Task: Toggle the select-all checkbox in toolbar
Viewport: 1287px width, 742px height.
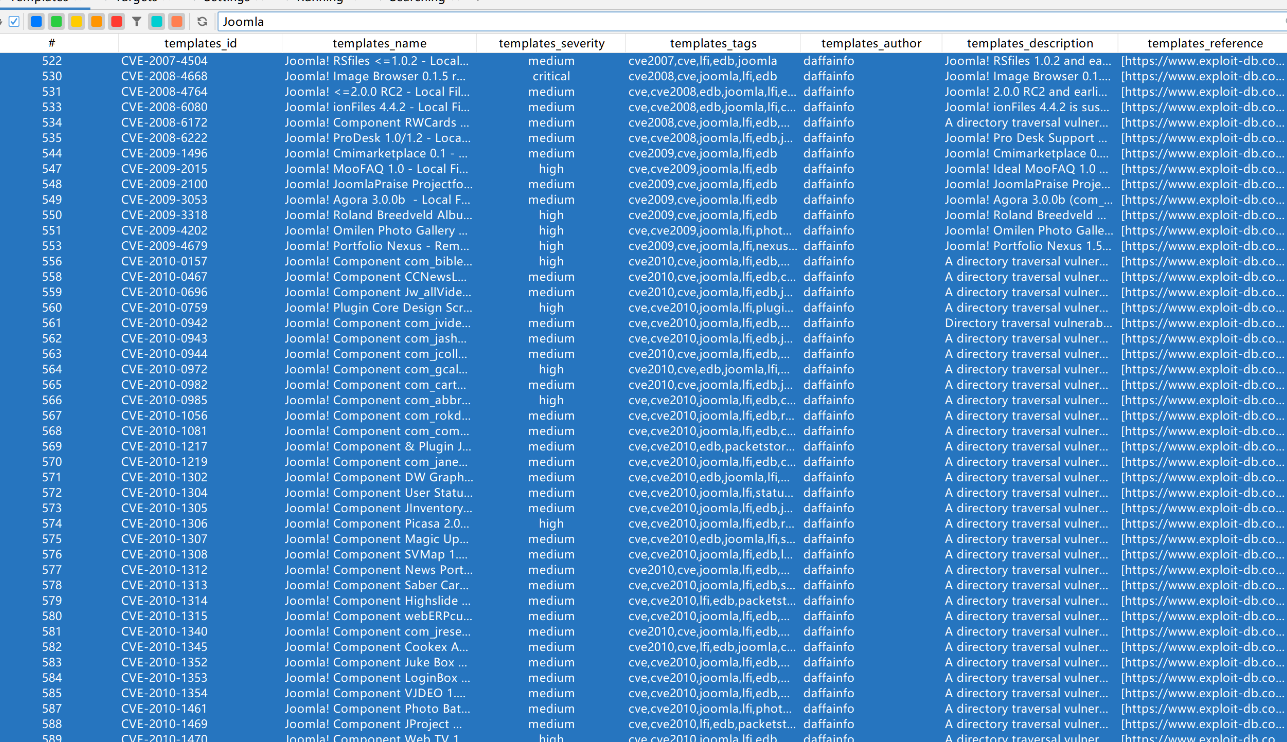Action: tap(14, 21)
